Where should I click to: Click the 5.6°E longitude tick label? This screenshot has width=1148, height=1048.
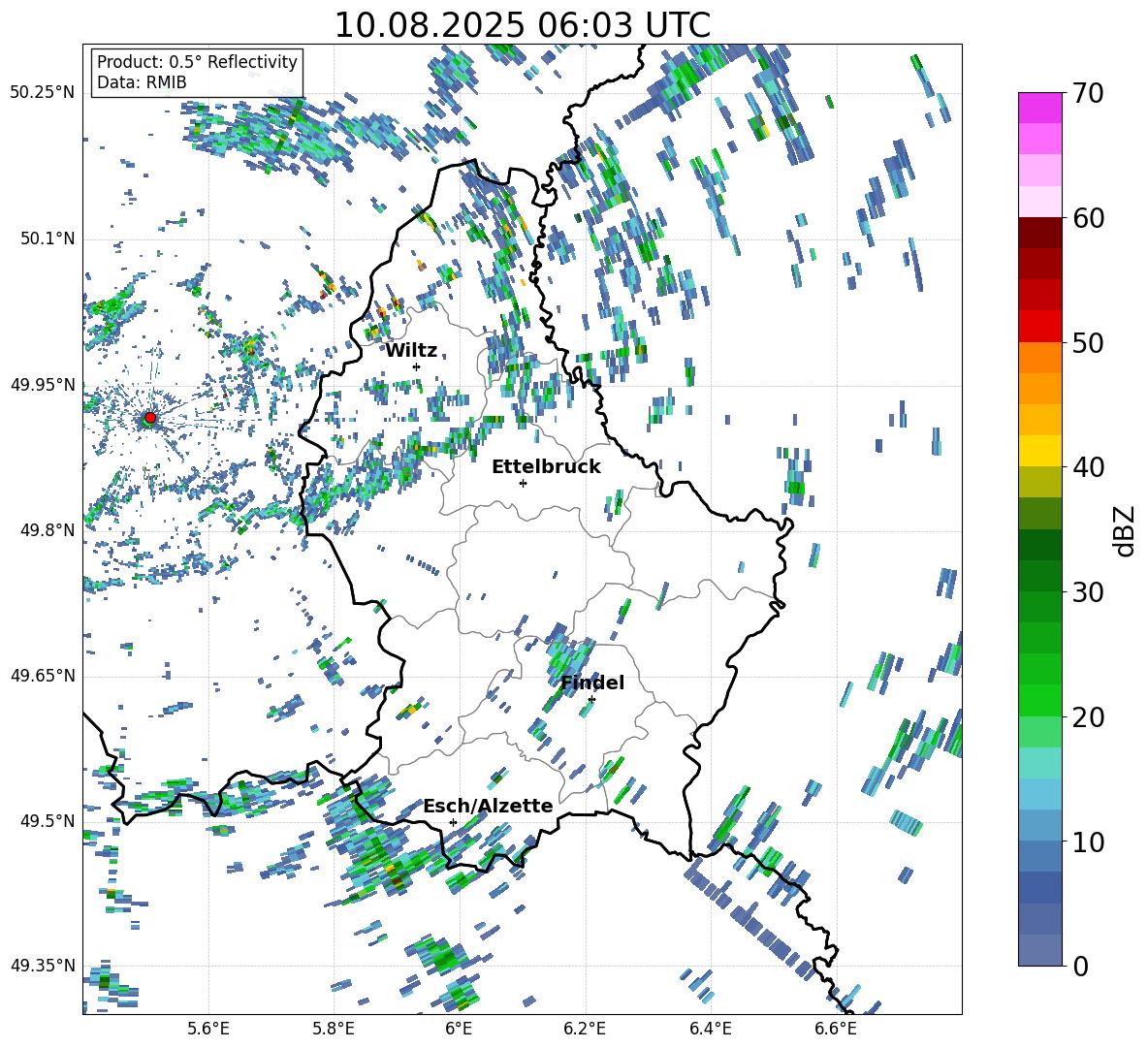[208, 1029]
